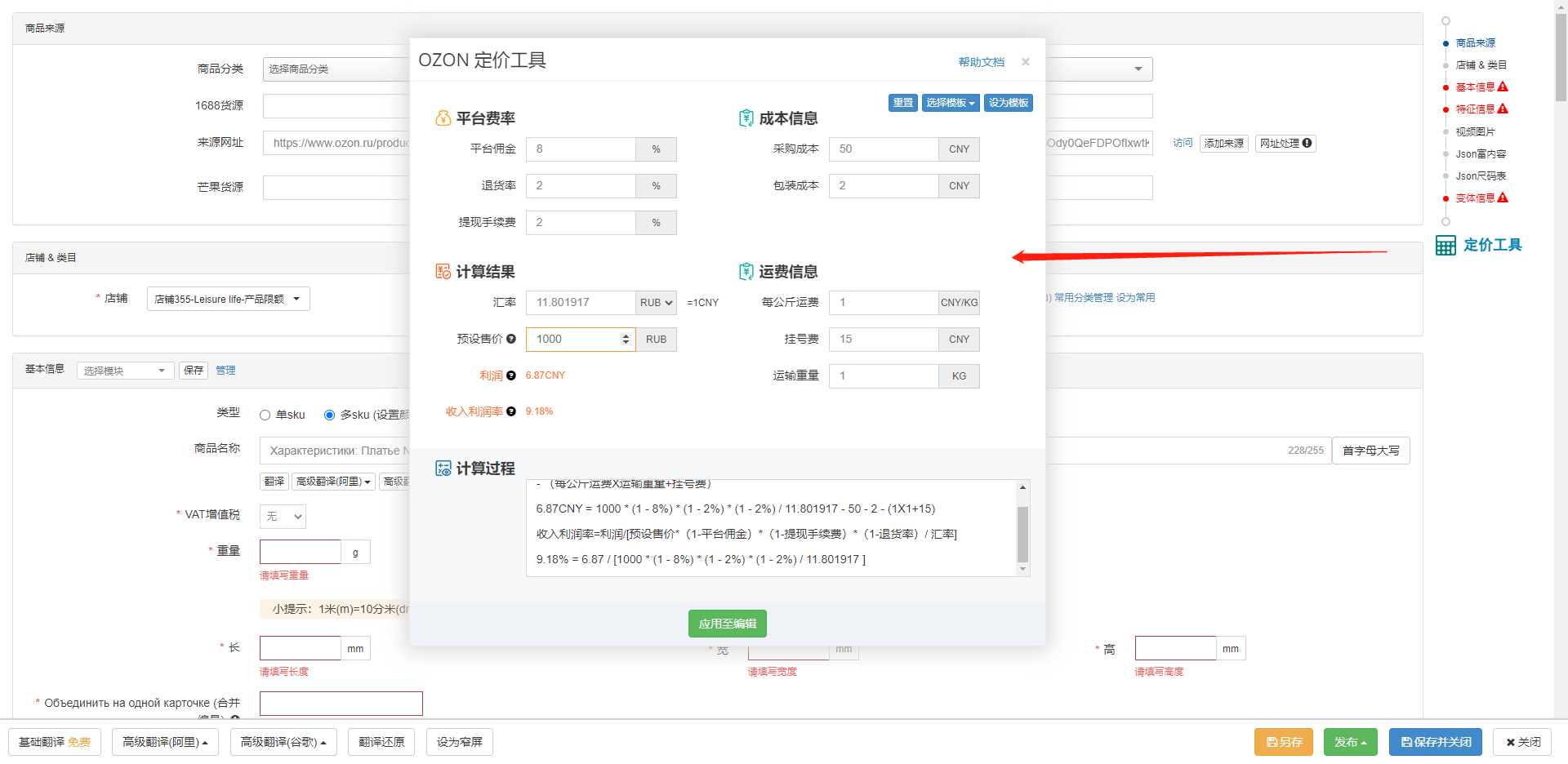
Task: Click the 管理 link beside 保存
Action: tap(225, 371)
